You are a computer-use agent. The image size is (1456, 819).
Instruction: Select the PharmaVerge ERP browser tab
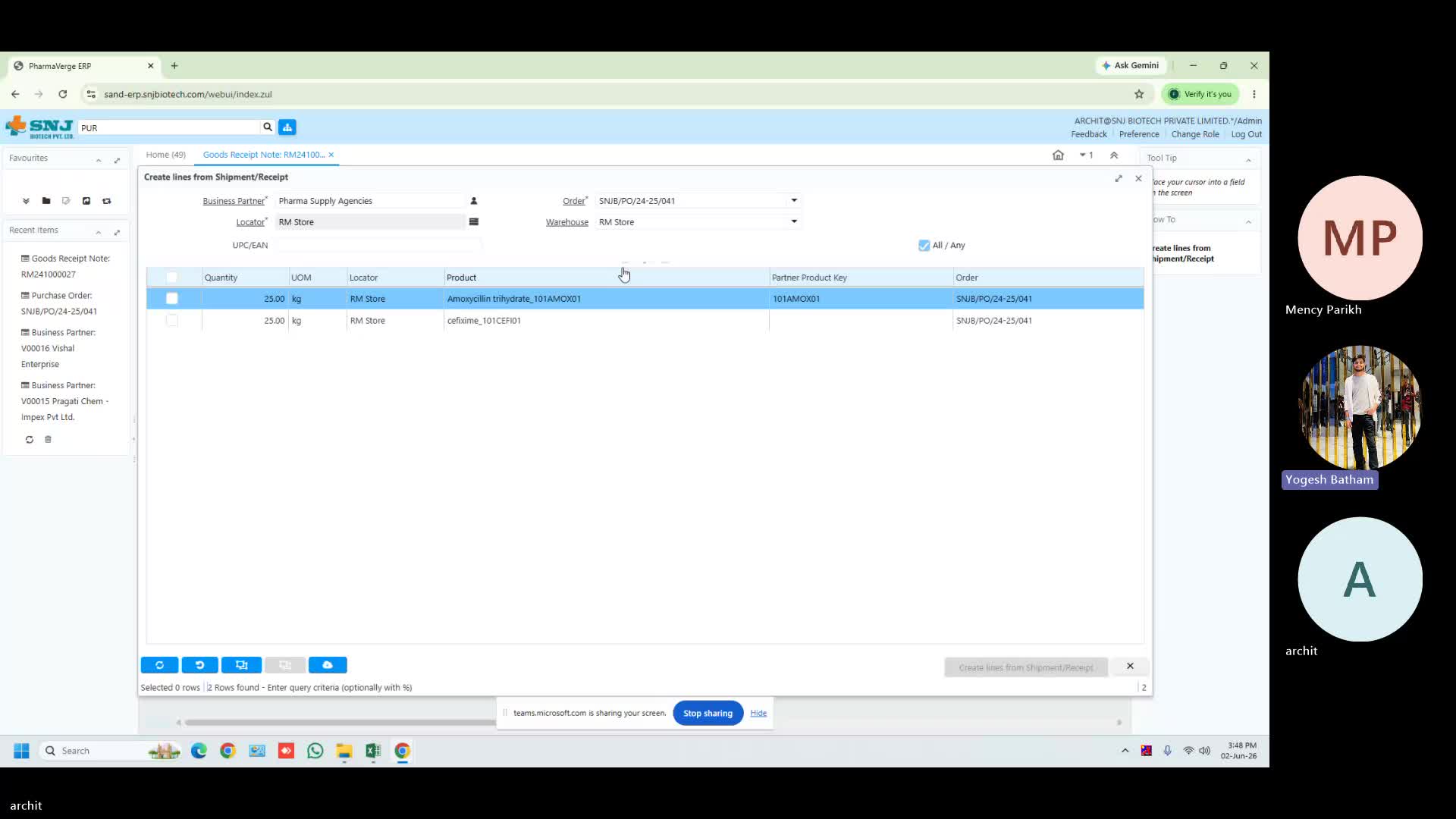tap(83, 66)
